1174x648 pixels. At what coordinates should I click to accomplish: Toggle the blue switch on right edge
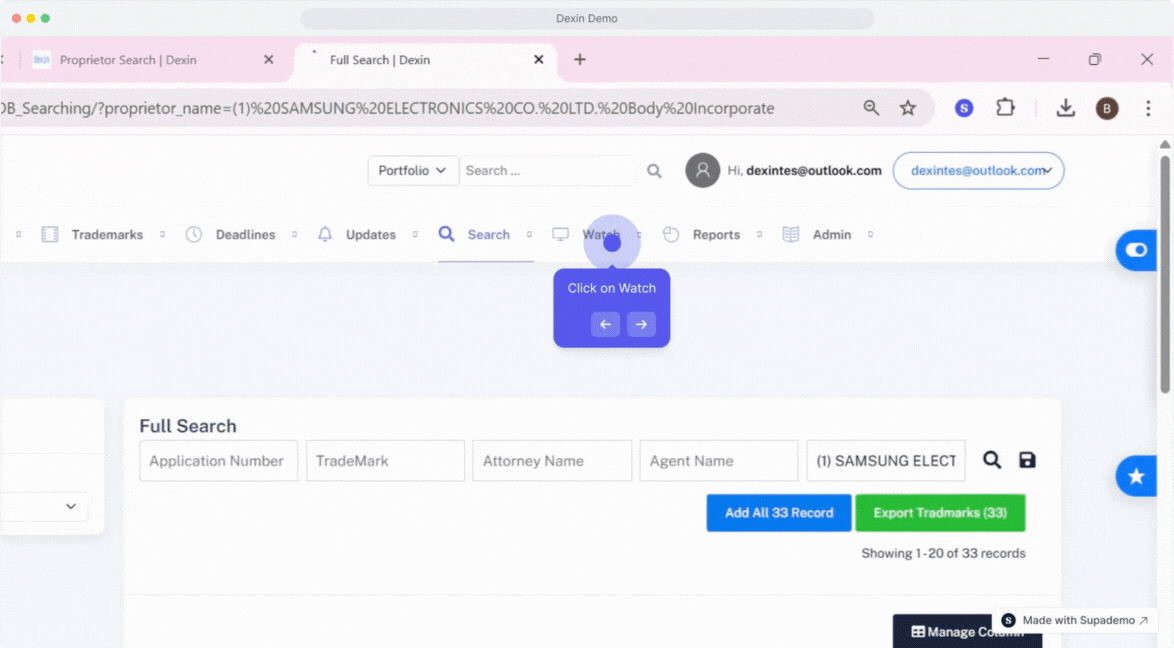1137,250
